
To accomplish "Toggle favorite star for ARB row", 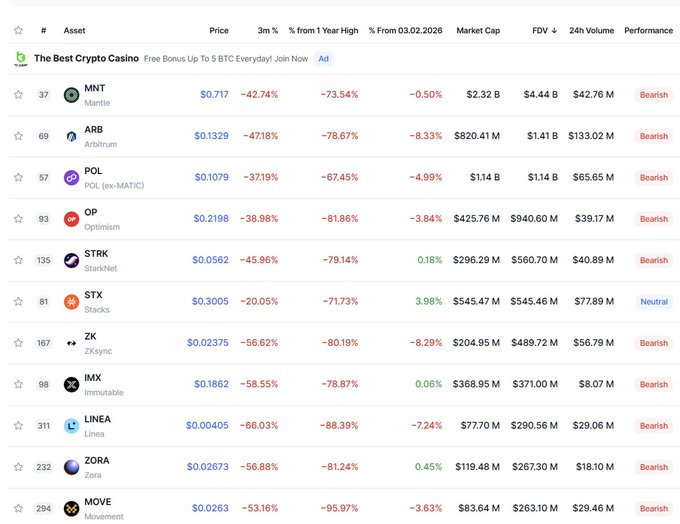I will click(x=18, y=136).
